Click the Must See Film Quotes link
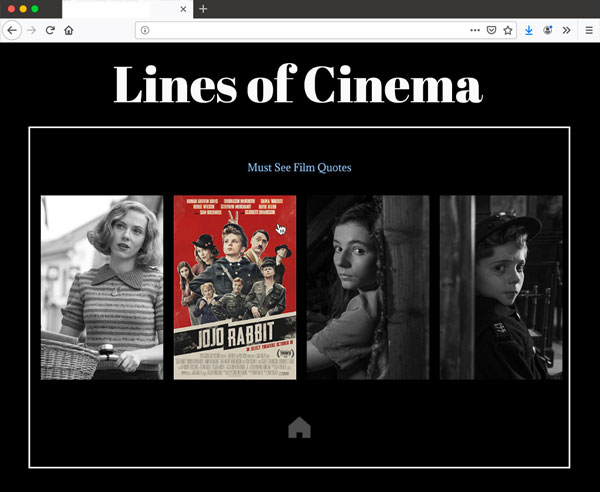 pyautogui.click(x=299, y=167)
